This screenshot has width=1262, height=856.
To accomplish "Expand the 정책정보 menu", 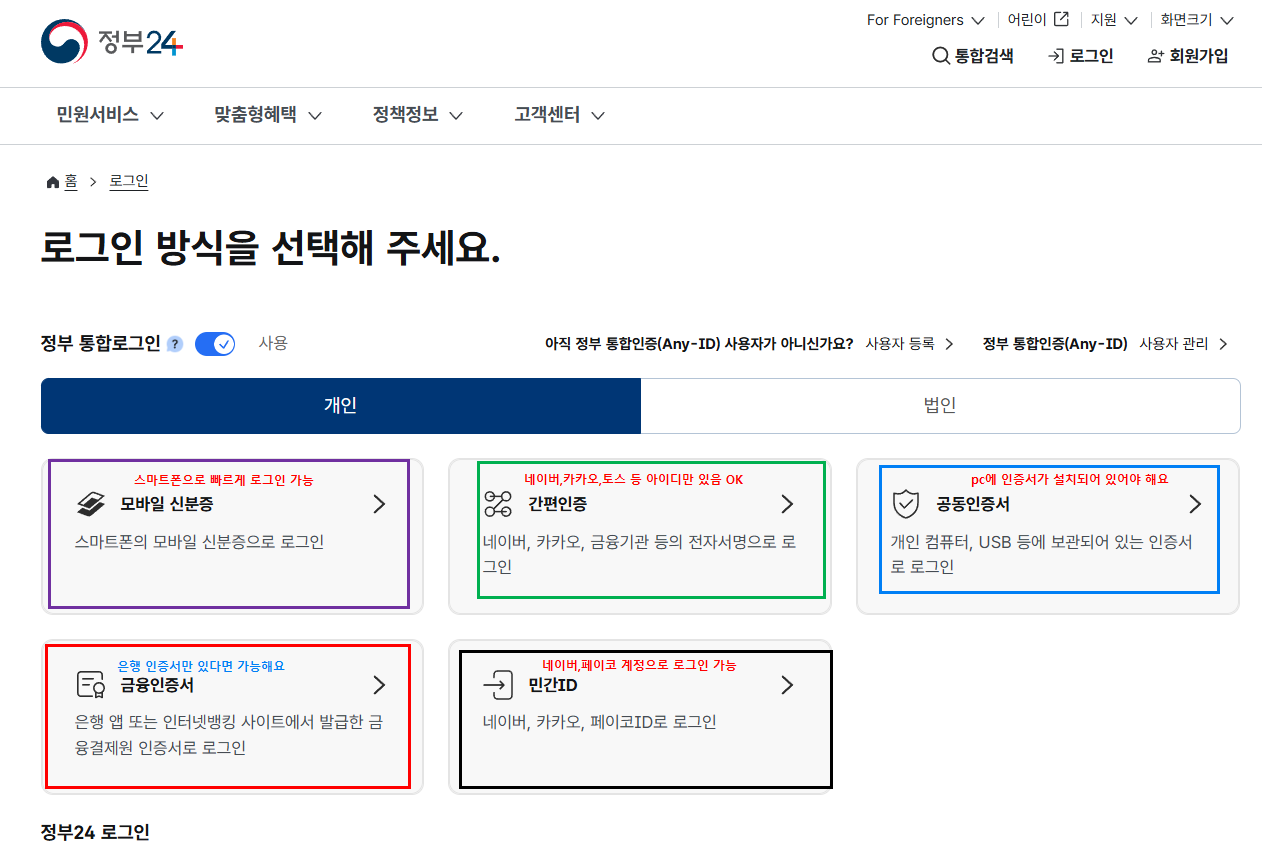I will (418, 115).
